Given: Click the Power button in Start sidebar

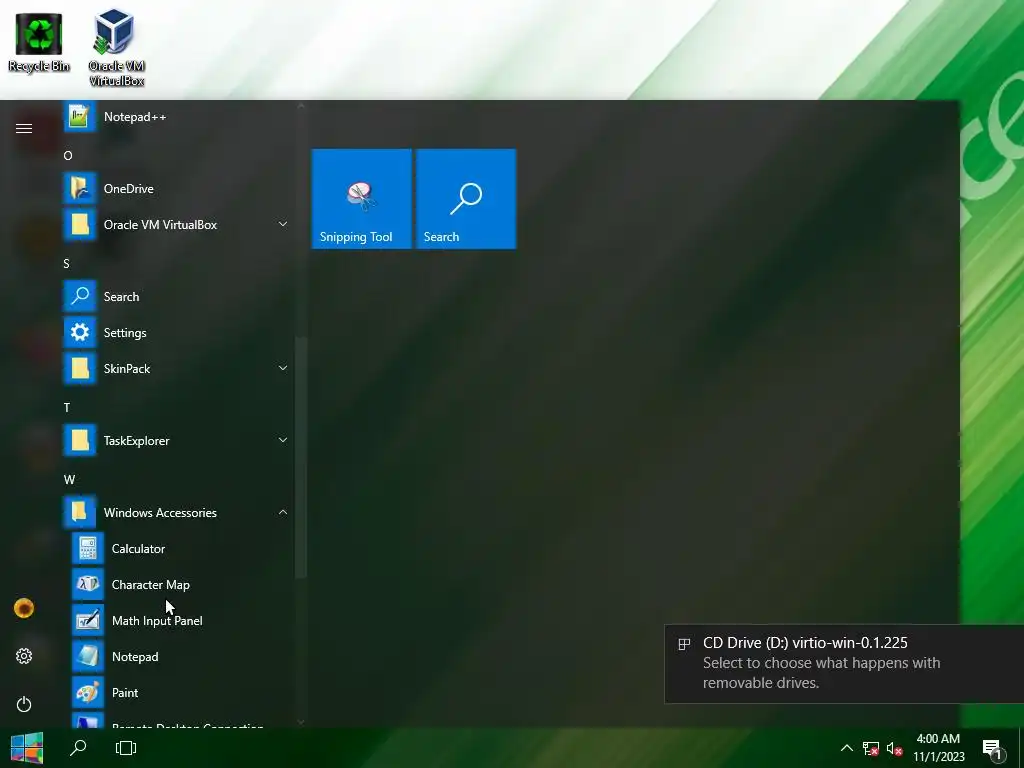Looking at the screenshot, I should pyautogui.click(x=24, y=704).
